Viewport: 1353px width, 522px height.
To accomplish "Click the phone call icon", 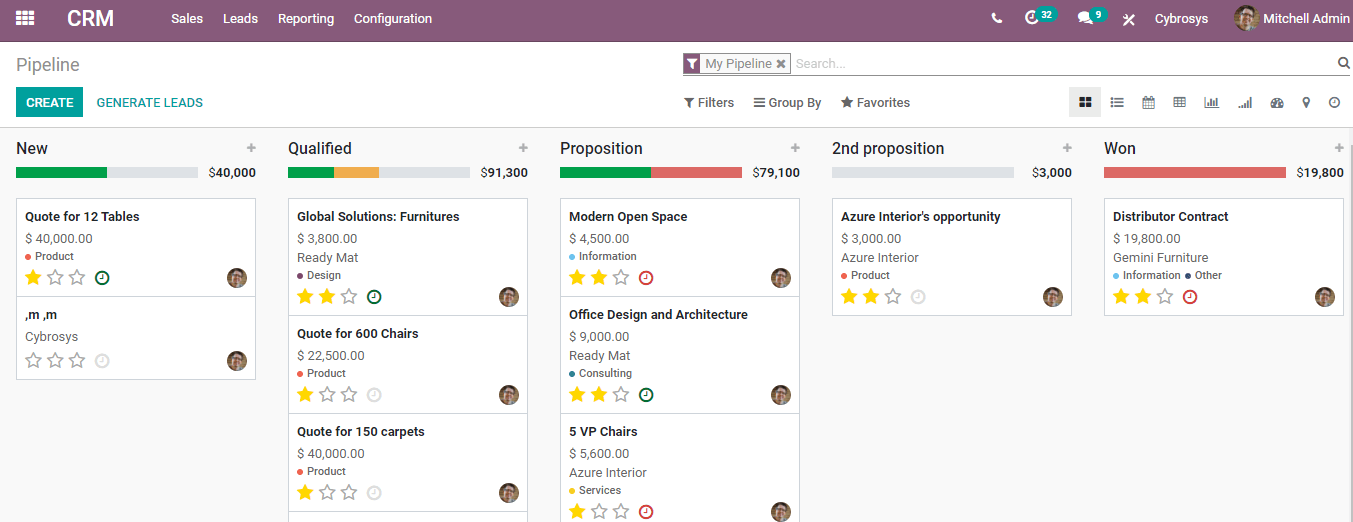I will pyautogui.click(x=996, y=18).
